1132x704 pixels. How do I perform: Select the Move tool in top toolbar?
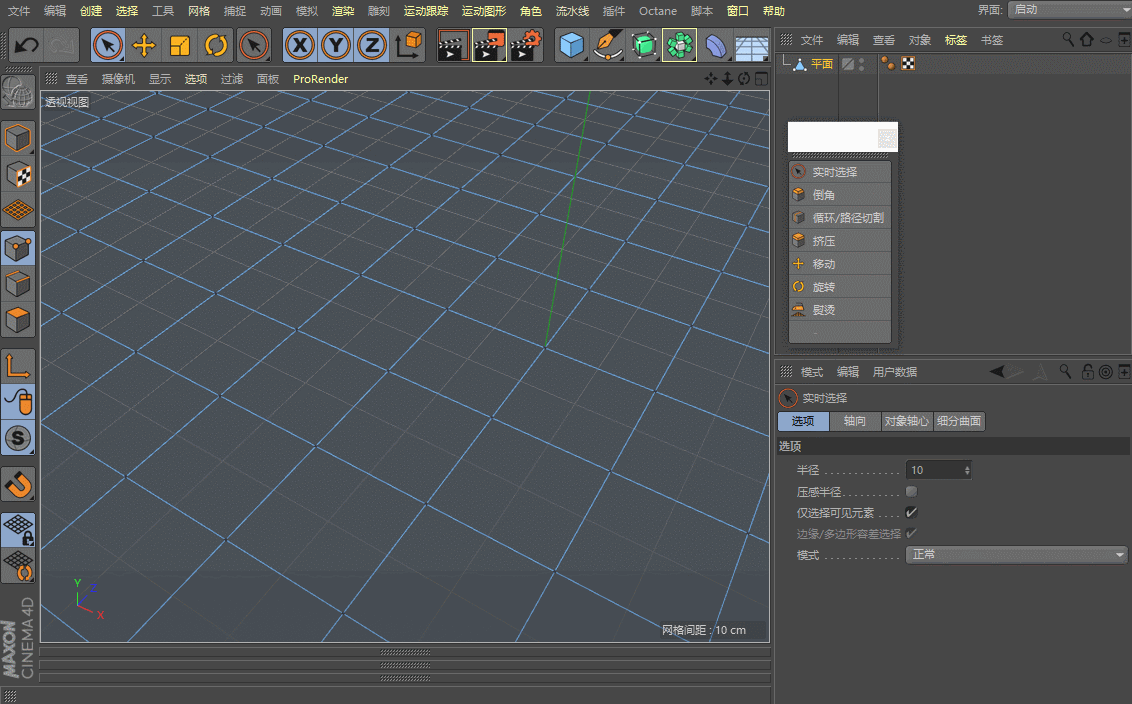coord(144,45)
